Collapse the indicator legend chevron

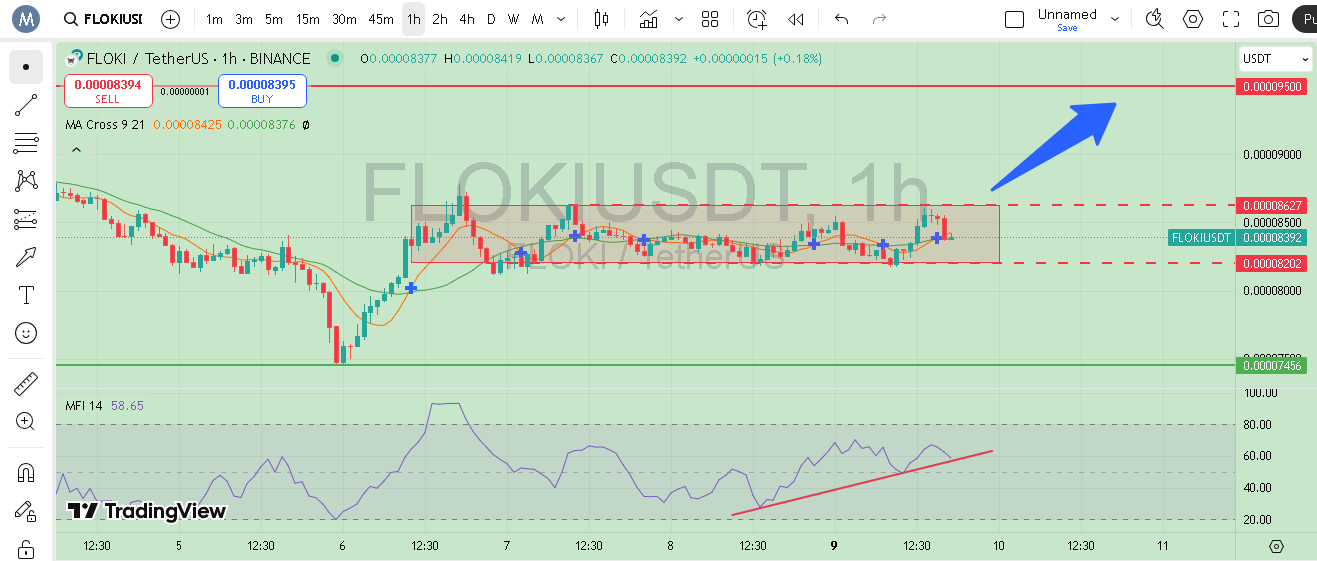point(75,150)
